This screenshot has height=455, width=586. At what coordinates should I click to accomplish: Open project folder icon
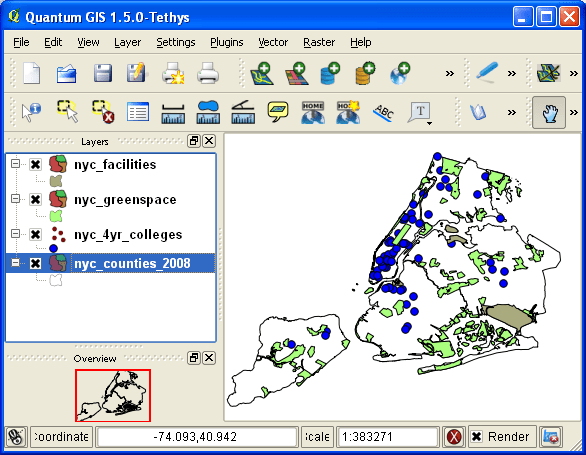[x=67, y=73]
